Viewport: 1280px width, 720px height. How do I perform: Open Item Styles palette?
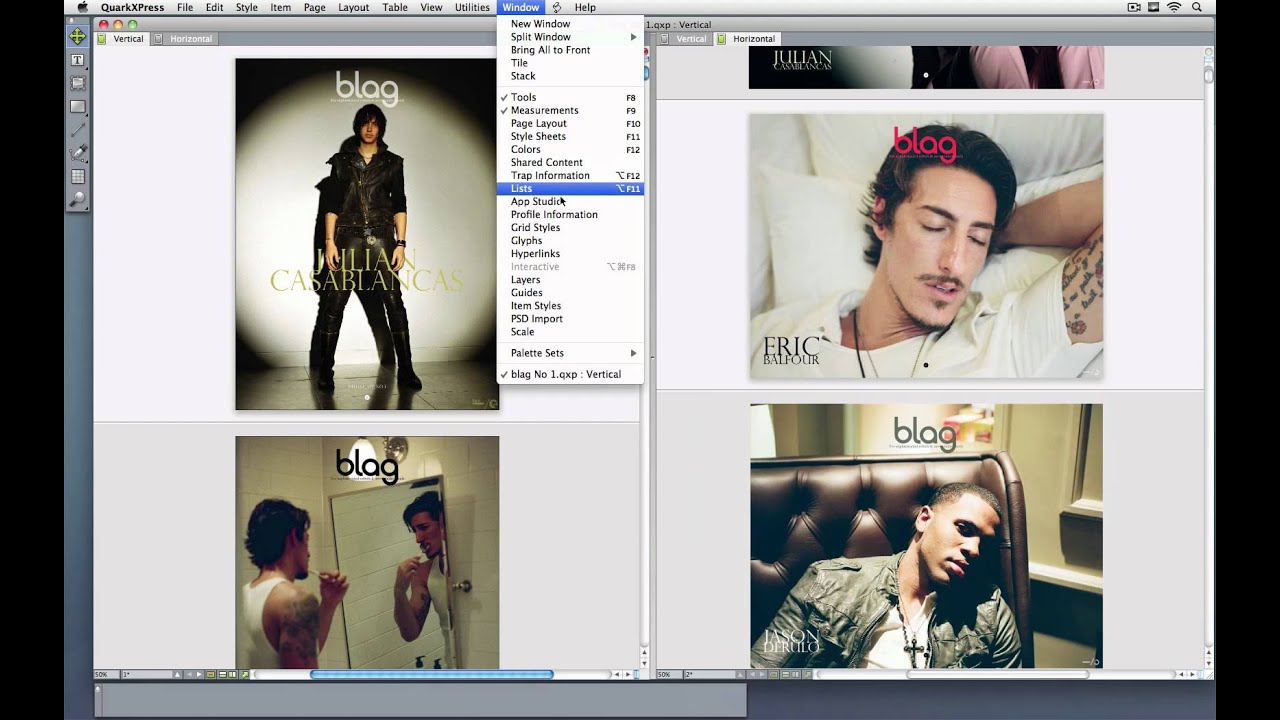tap(570, 306)
